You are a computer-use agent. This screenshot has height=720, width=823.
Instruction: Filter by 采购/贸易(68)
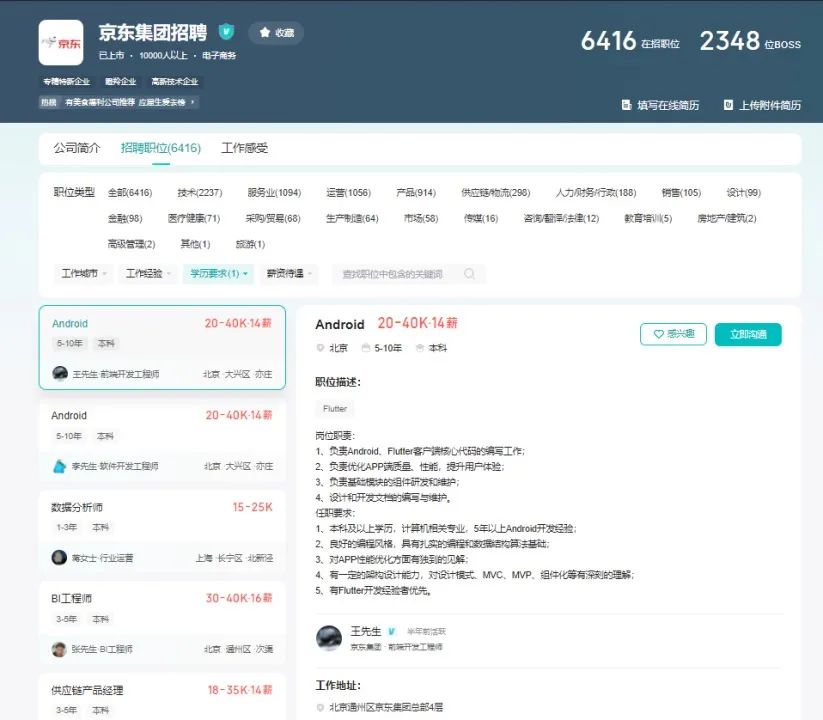273,218
